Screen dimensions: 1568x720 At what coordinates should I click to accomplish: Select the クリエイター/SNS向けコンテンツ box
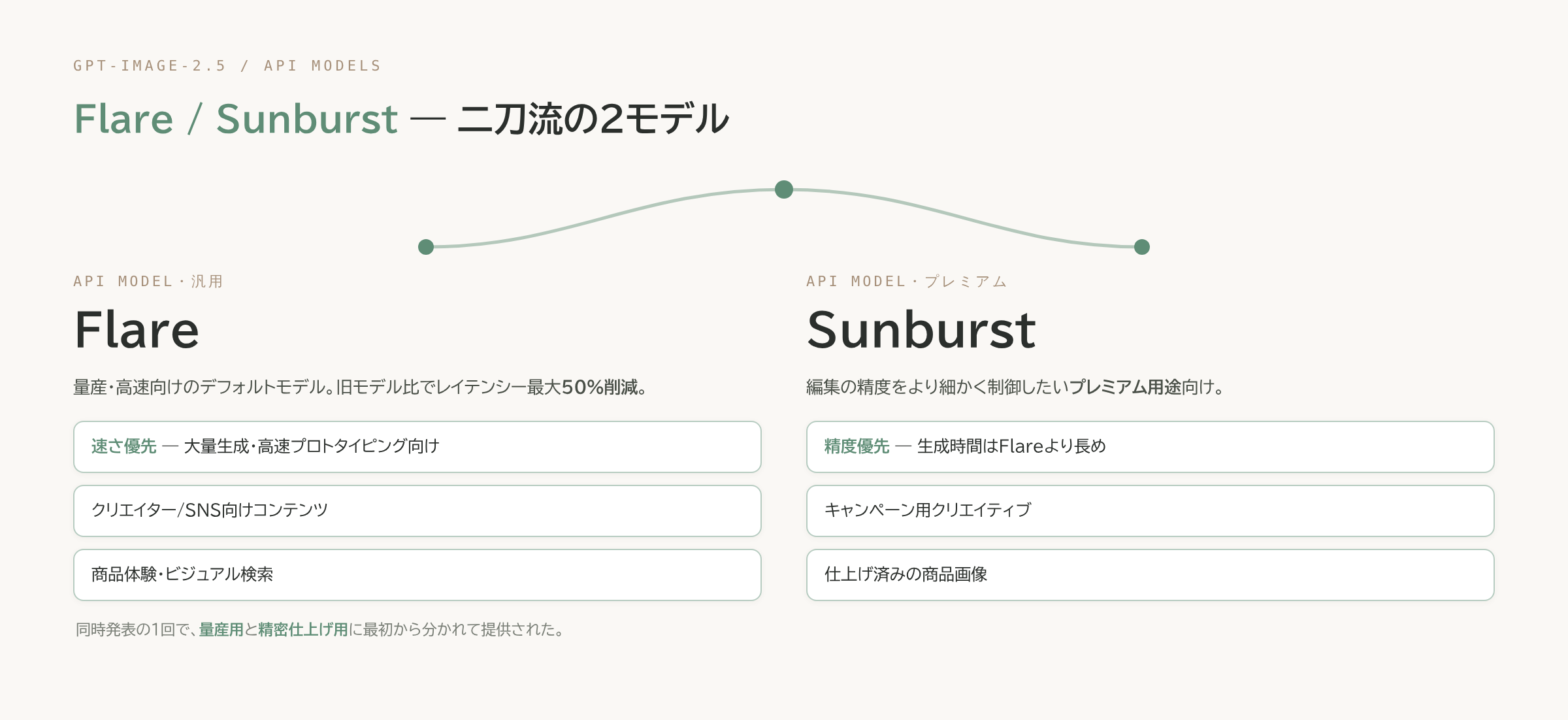[417, 511]
